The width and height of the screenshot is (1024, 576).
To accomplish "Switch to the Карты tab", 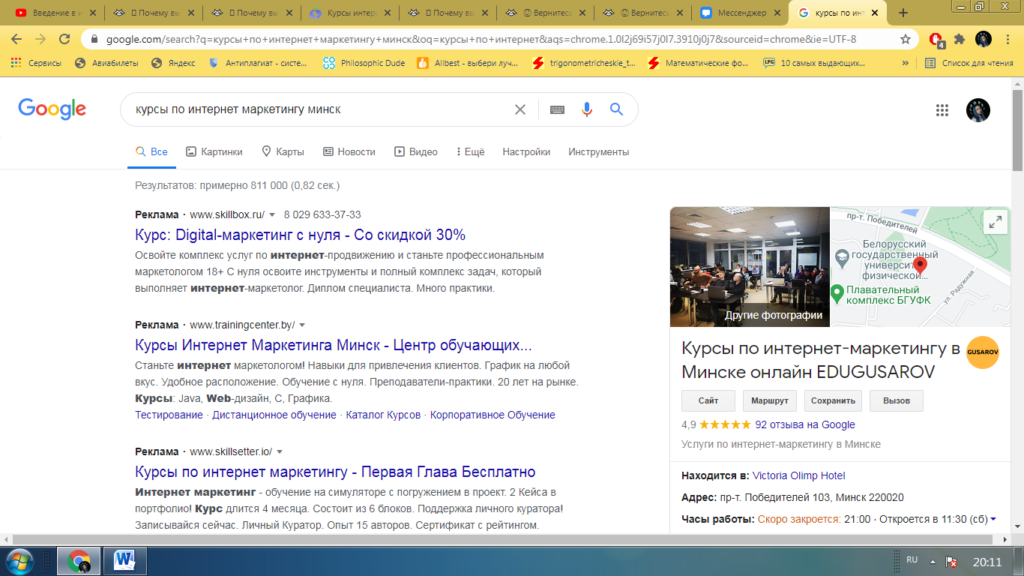I will 283,152.
